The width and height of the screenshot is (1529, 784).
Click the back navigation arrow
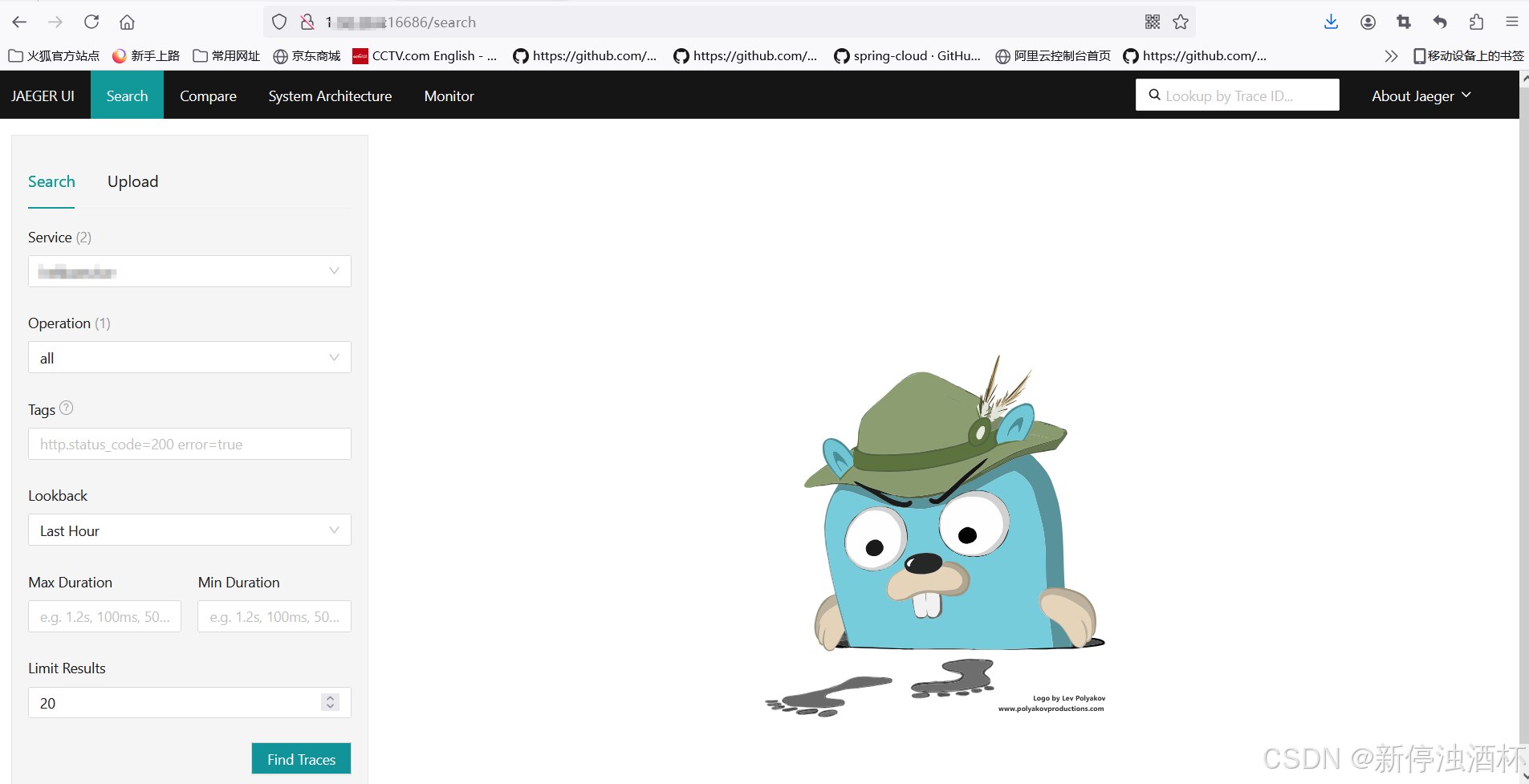19,22
